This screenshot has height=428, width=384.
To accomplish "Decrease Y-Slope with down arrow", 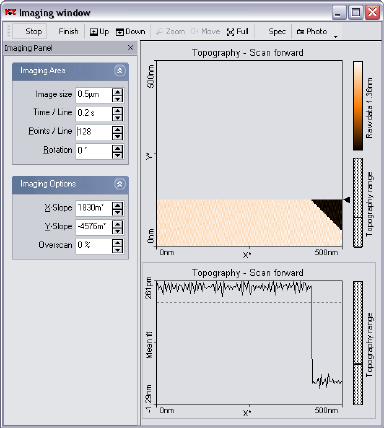I will coord(117,231).
